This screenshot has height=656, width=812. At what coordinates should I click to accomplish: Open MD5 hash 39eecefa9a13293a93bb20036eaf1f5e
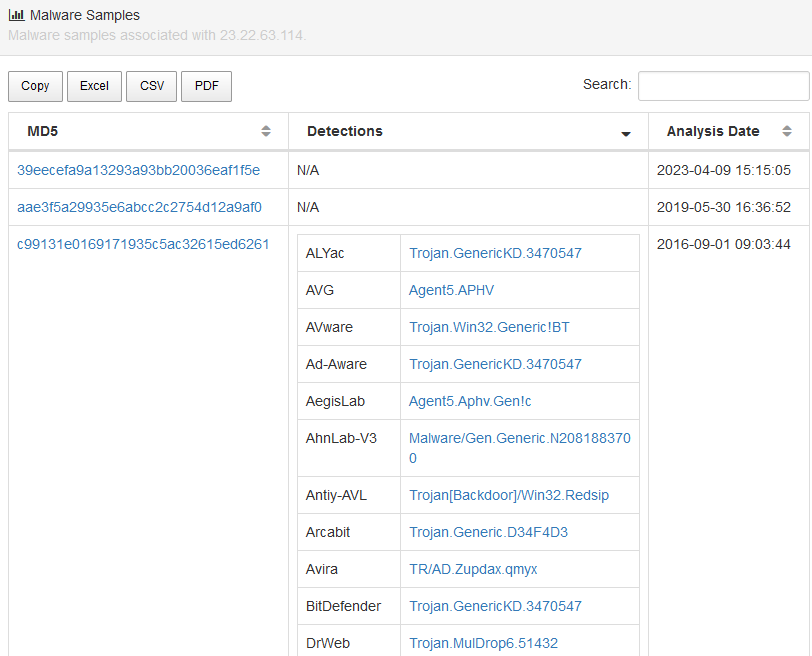138,170
